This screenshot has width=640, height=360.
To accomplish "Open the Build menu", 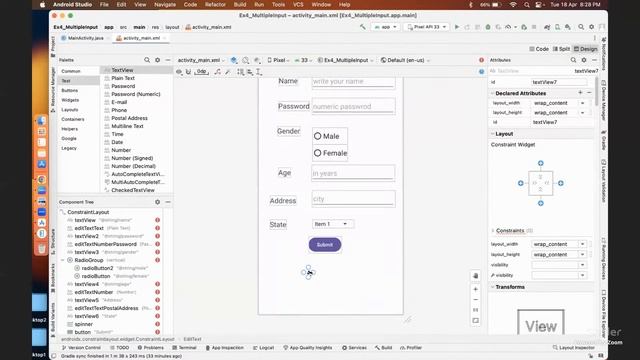I will 240,4.
